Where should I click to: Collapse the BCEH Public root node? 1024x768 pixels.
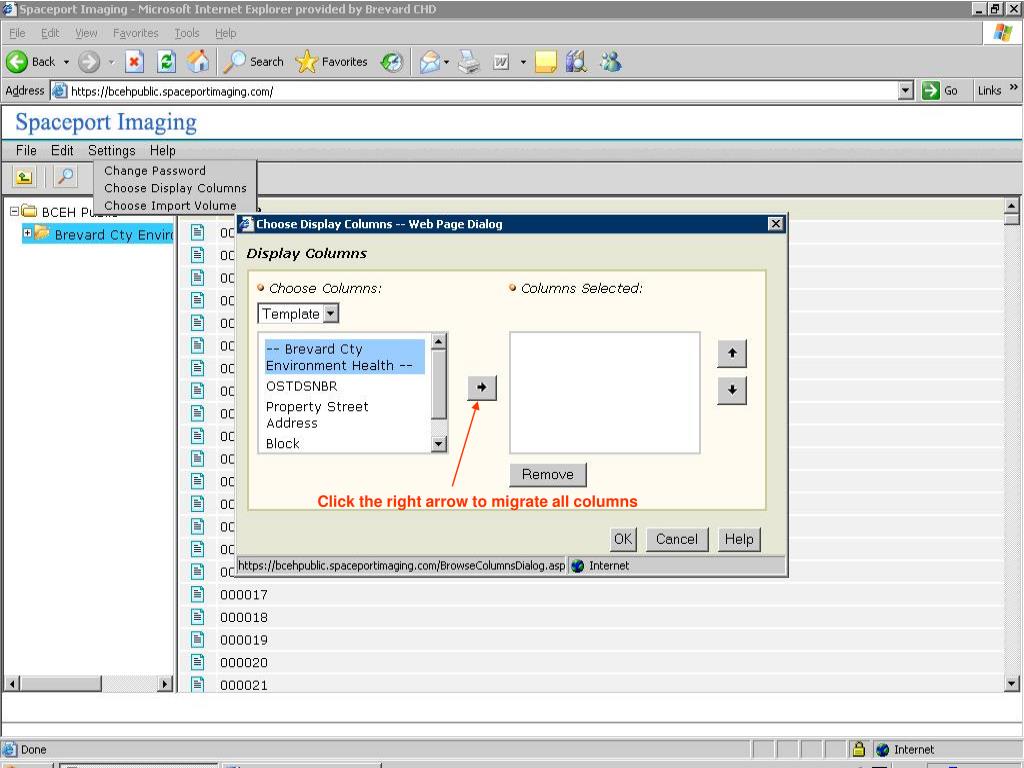14,211
